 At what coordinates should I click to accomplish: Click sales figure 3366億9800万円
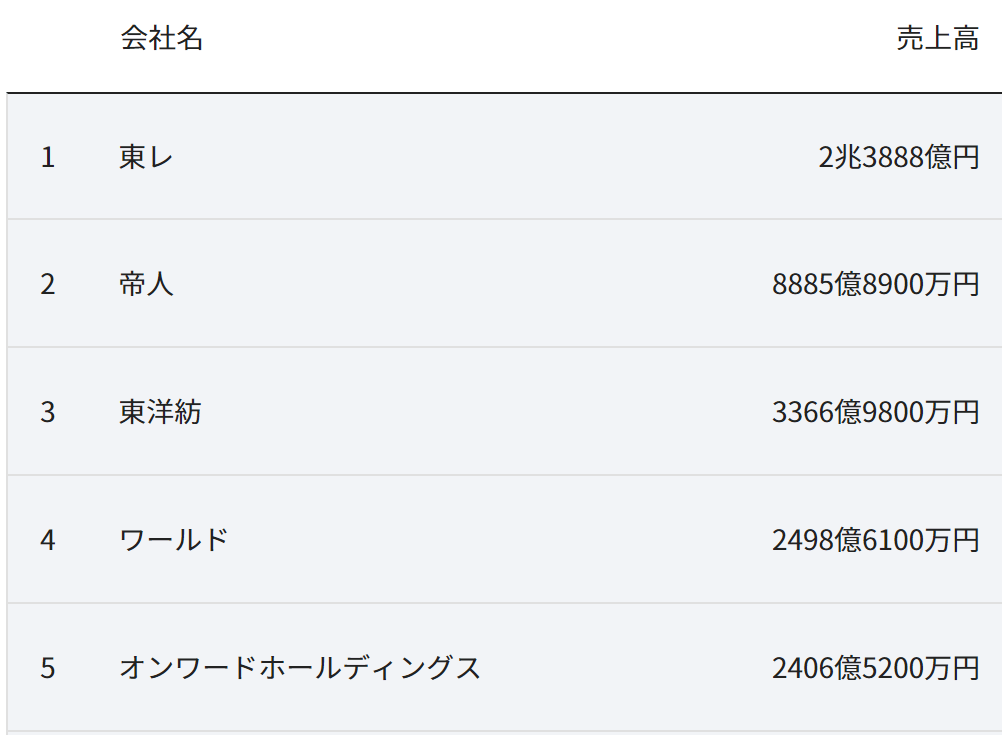coord(875,412)
